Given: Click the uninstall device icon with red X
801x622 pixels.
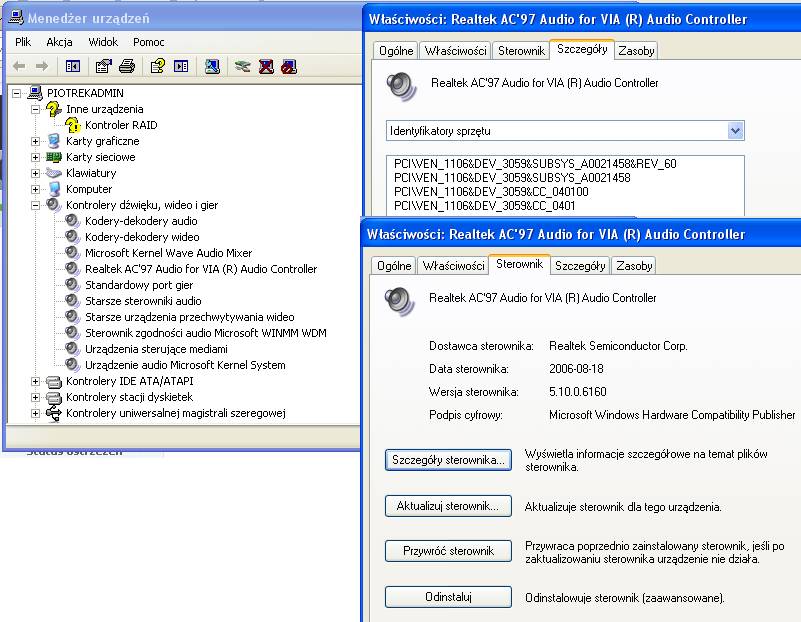Looking at the screenshot, I should click(x=266, y=66).
